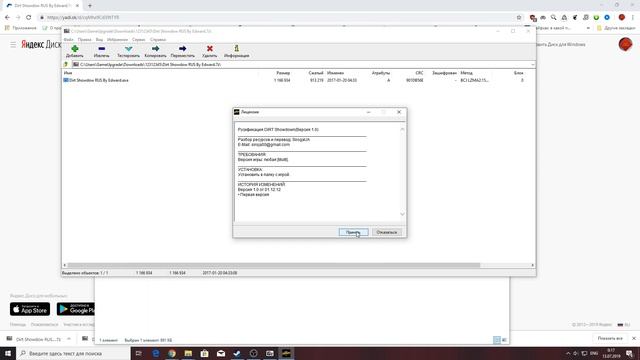
Task: Open the Yandex Disk hamburger menu
Action: [x=13, y=44]
